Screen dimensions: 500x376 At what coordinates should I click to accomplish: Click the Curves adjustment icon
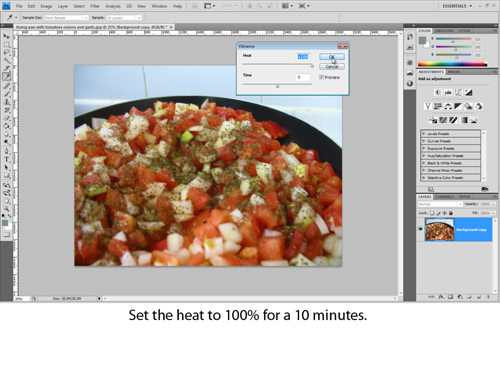[458, 92]
